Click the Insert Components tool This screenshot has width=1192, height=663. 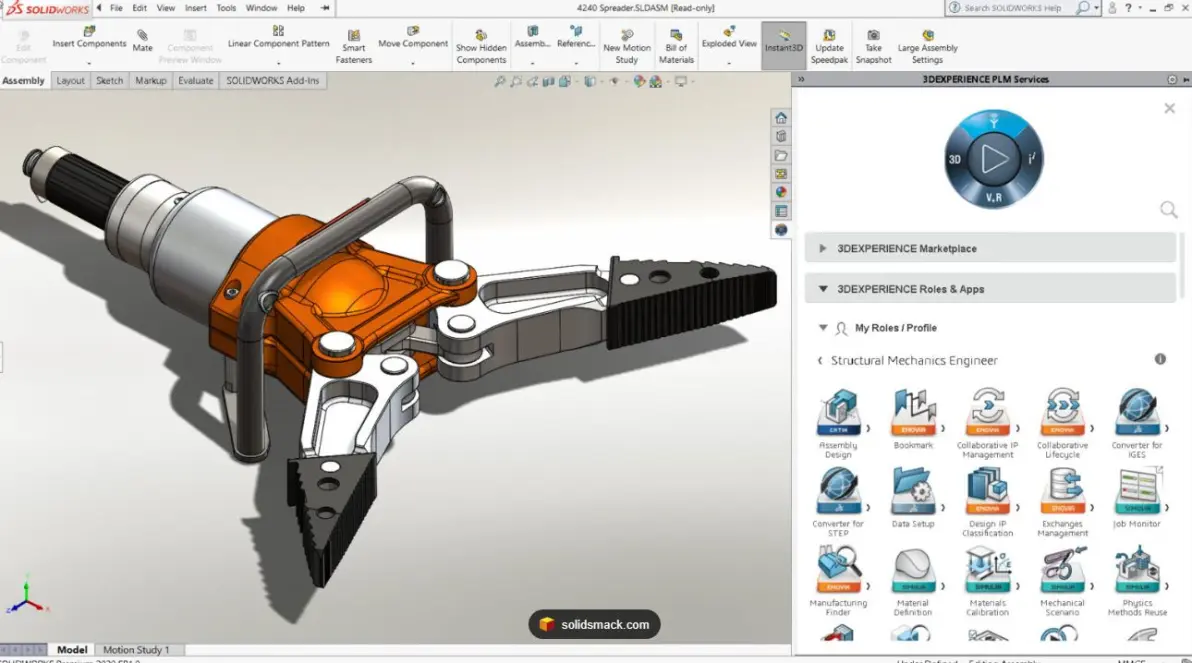[89, 37]
